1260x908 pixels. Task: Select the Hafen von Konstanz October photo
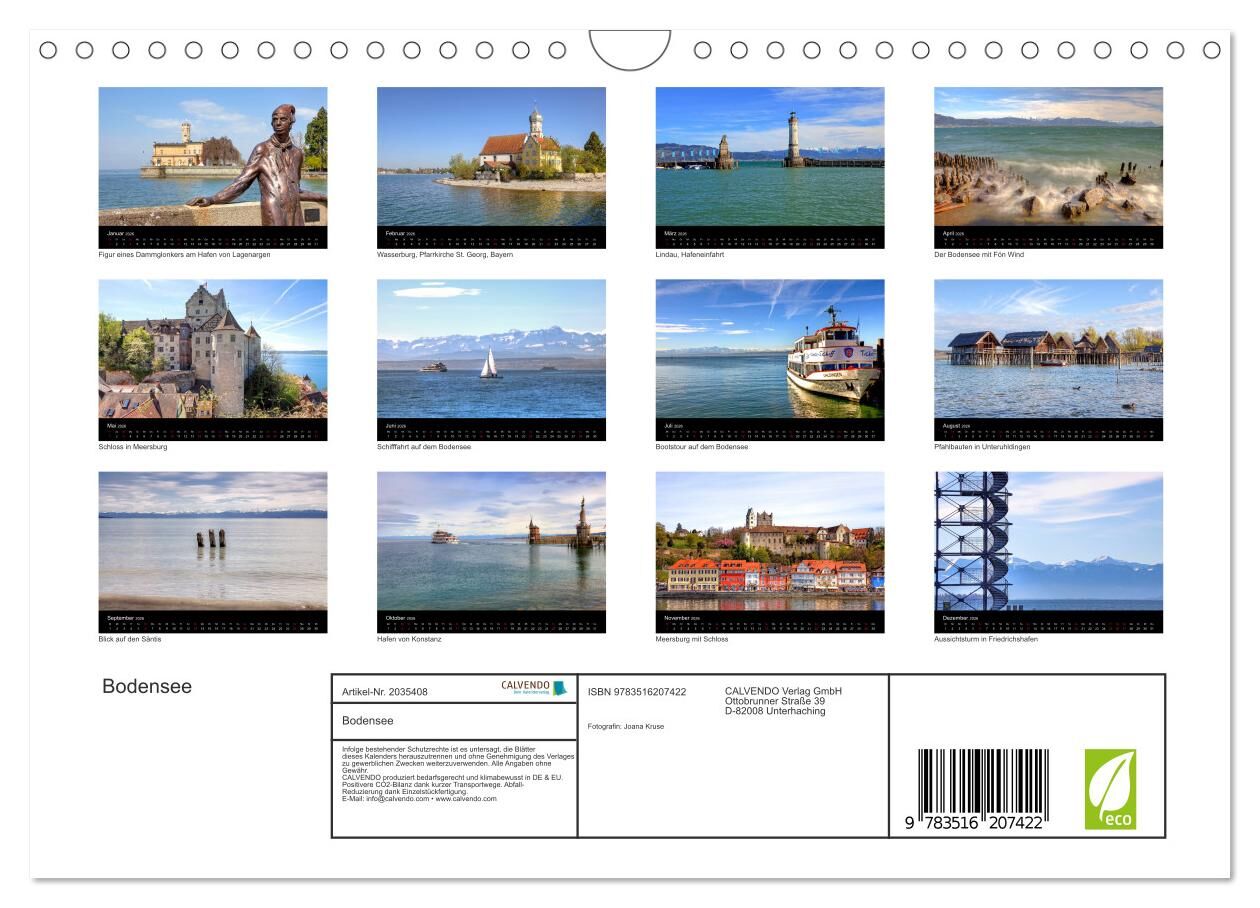pos(491,541)
